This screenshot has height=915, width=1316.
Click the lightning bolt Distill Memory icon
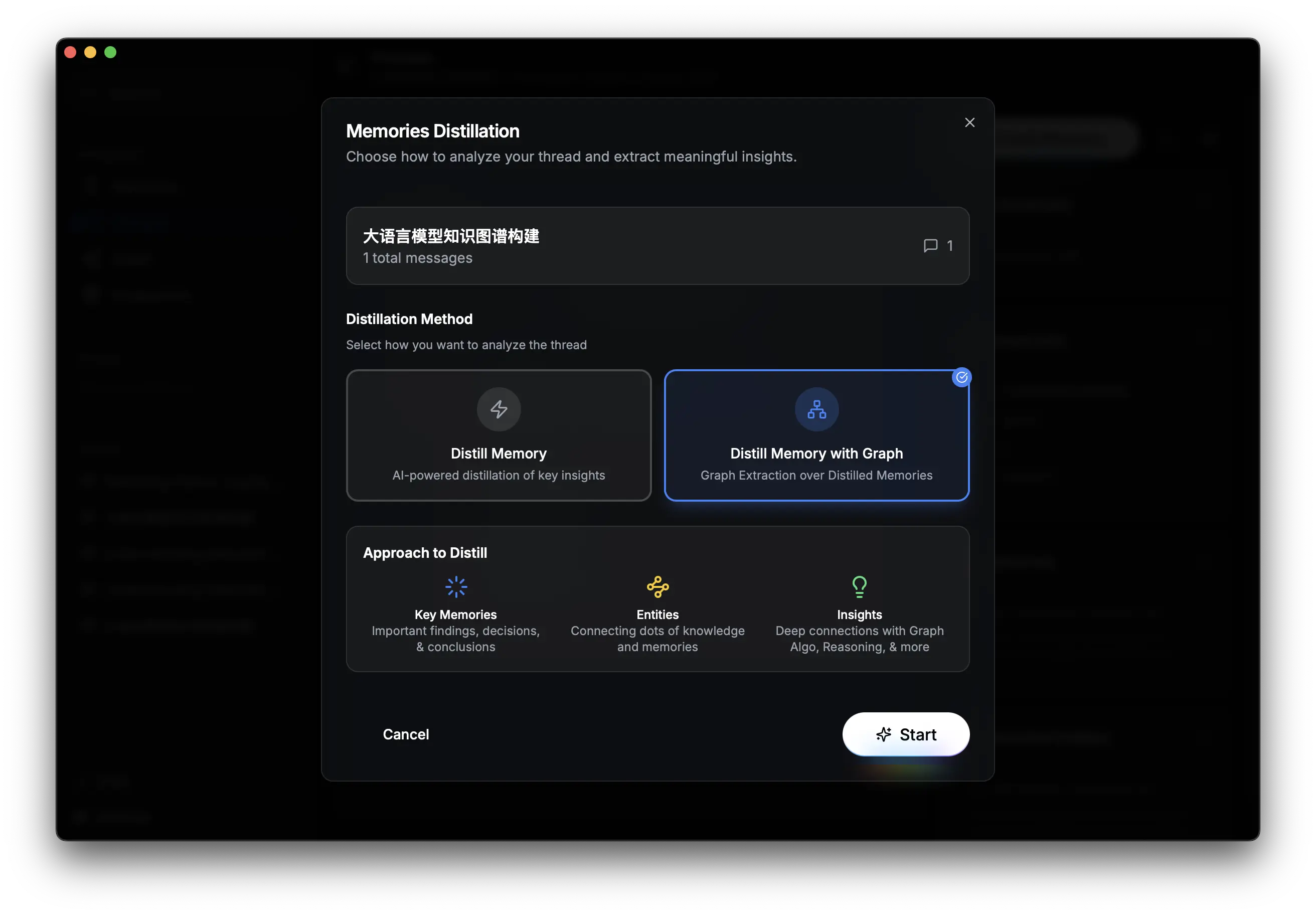point(499,409)
